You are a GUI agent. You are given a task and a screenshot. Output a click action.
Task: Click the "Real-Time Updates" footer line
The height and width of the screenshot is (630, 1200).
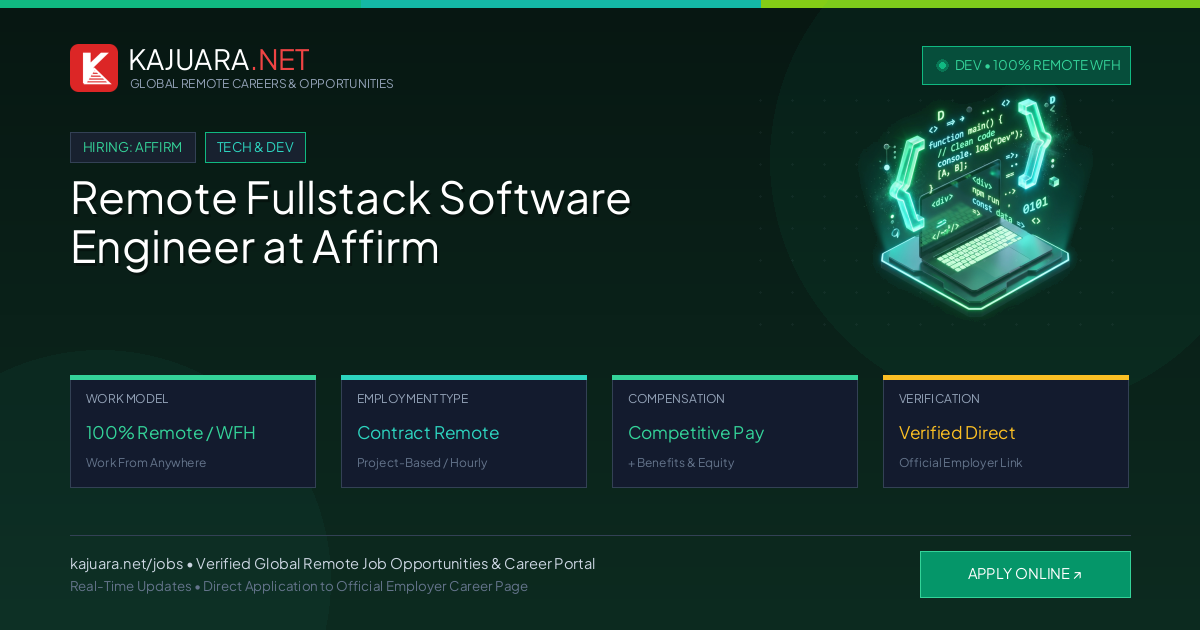click(299, 586)
